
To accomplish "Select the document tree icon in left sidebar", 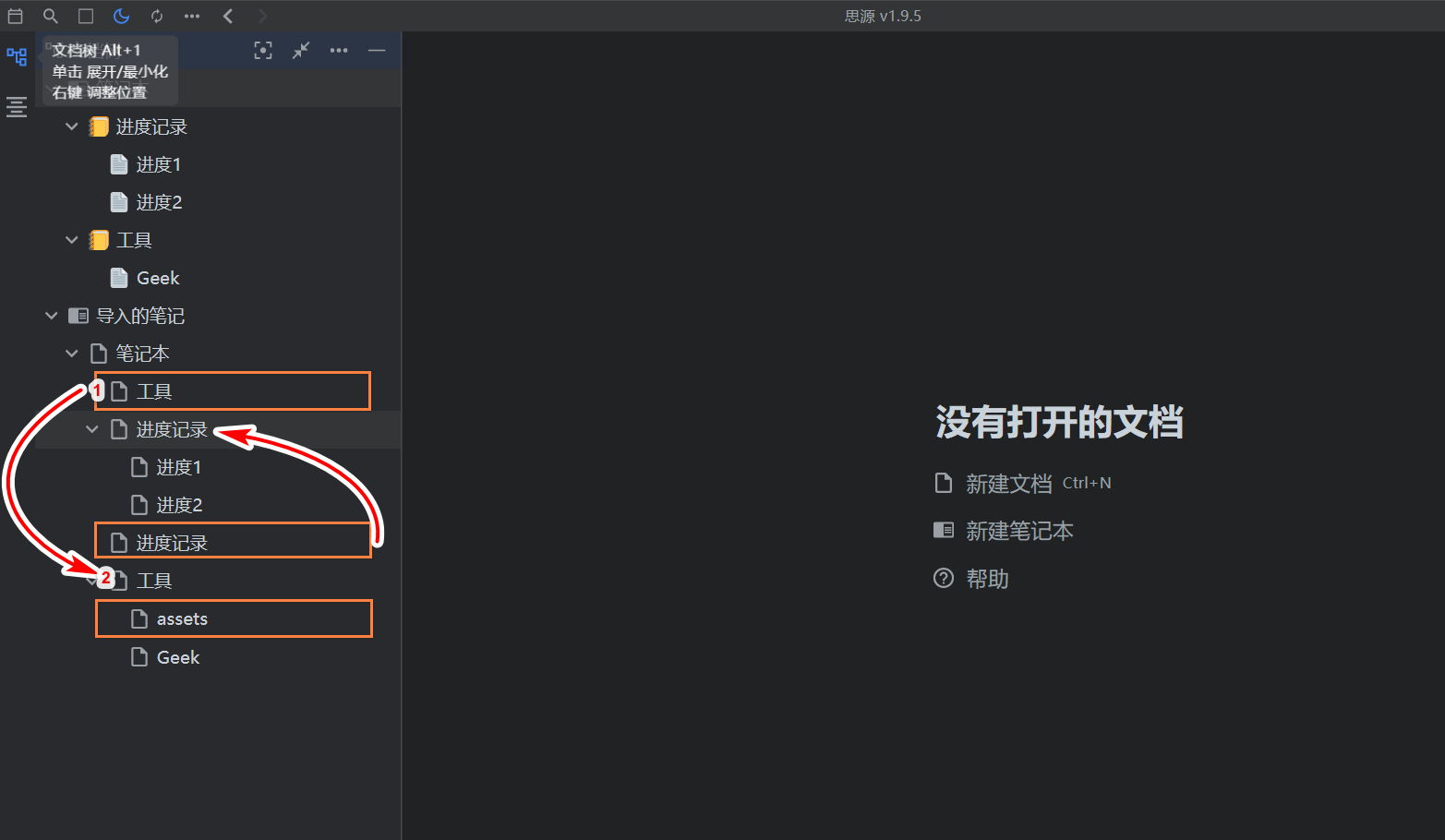I will click(17, 56).
